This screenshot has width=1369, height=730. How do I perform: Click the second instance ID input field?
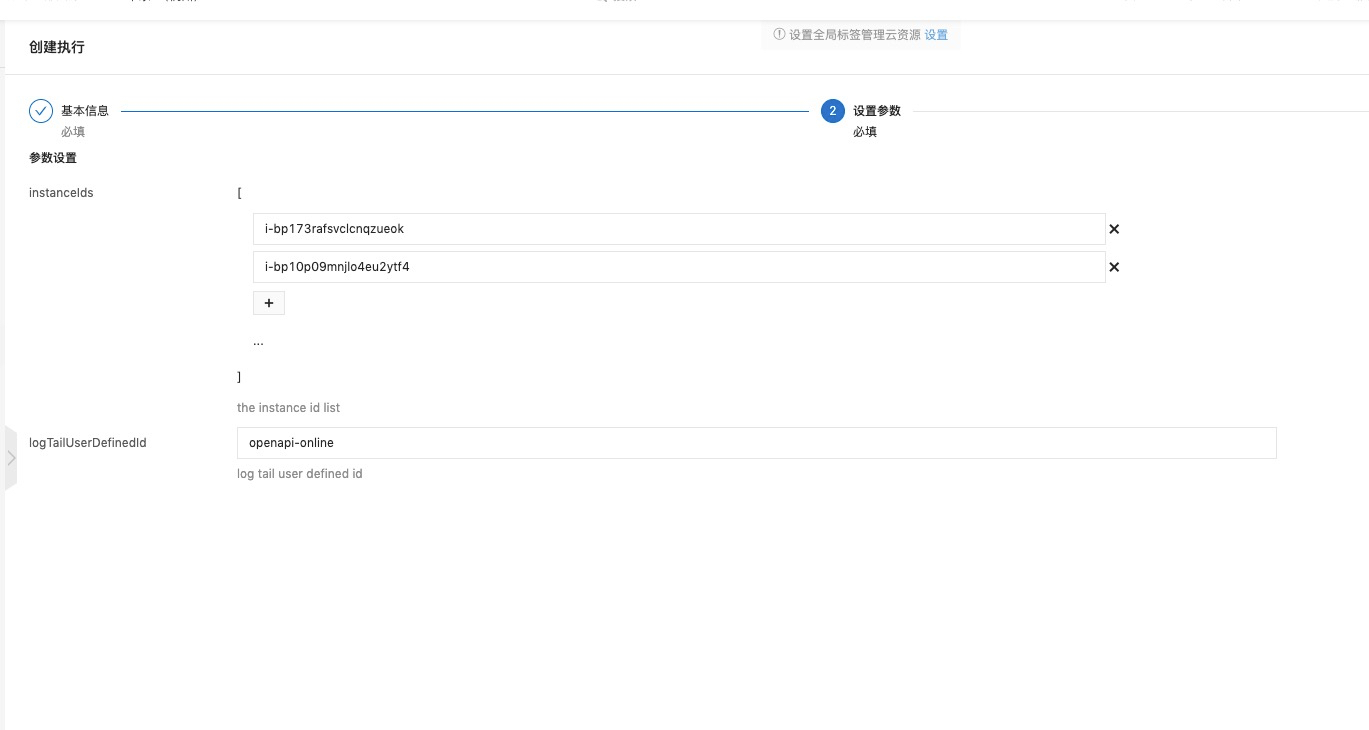coord(679,267)
